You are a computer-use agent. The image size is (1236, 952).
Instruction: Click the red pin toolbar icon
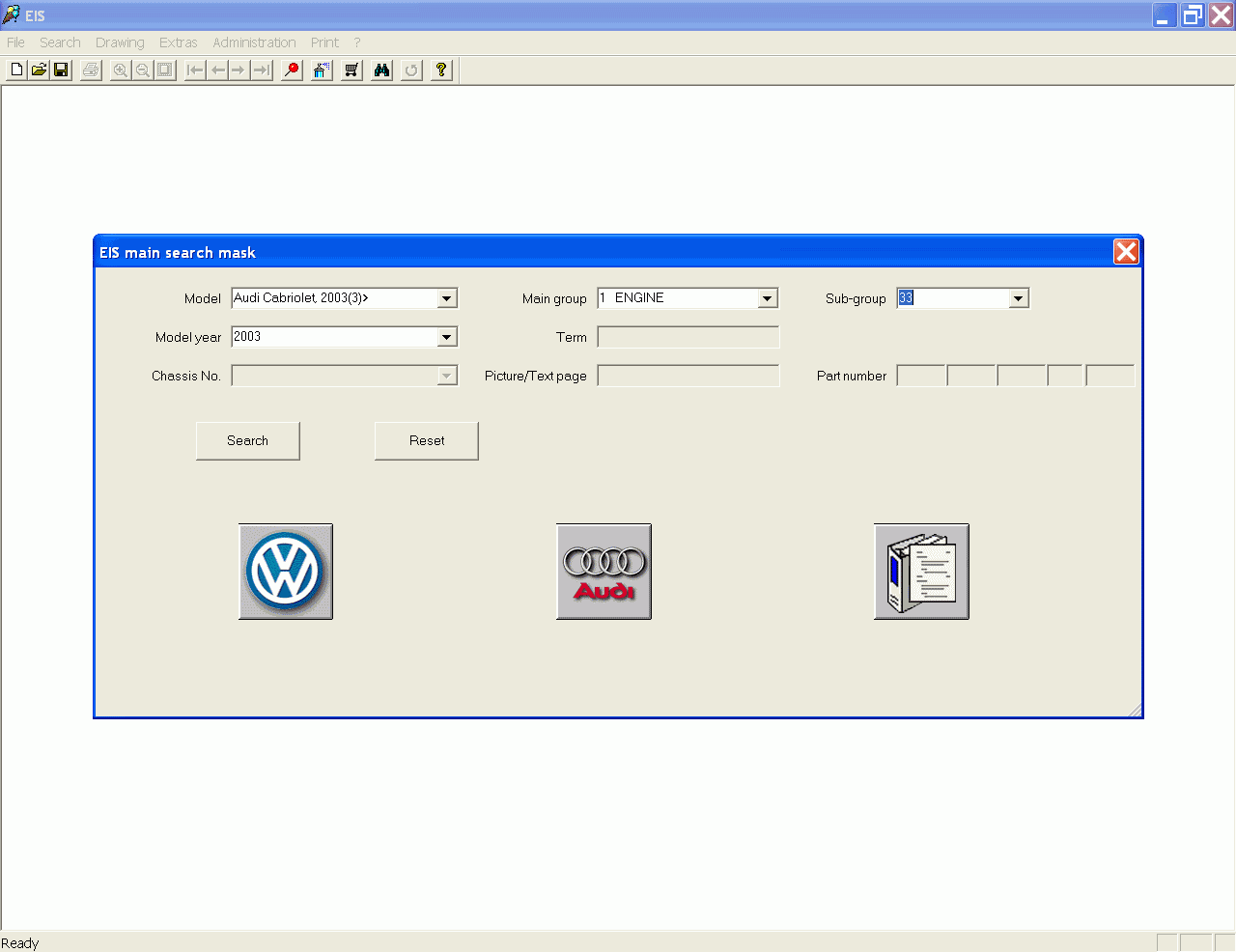292,70
